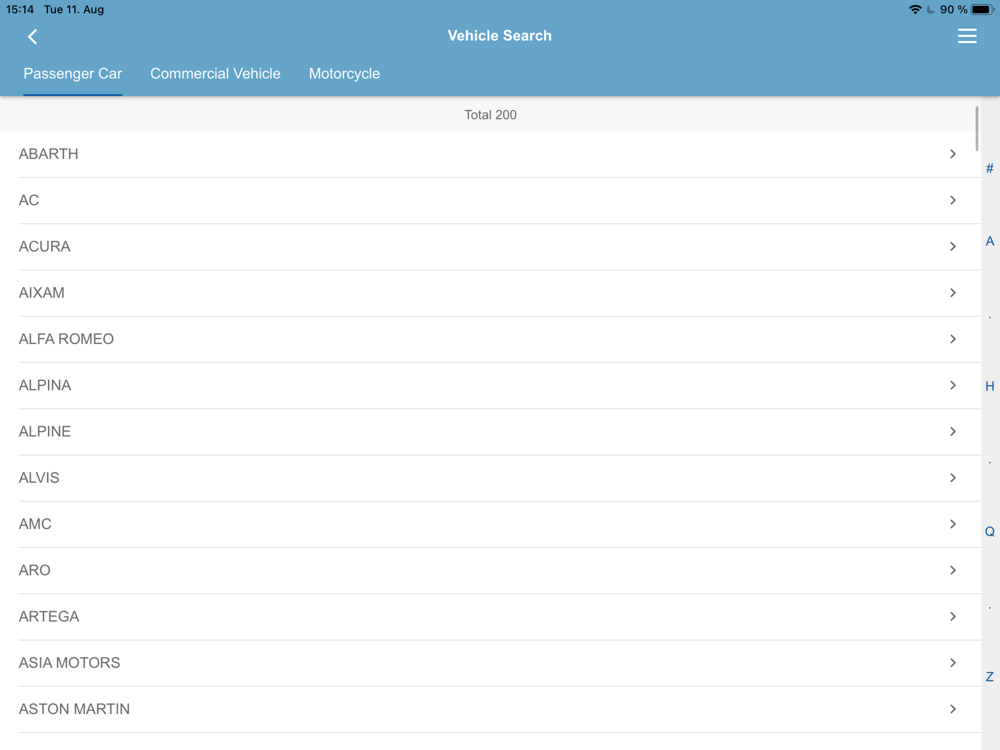Select the ASTON MARTIN manufacturer name

pyautogui.click(x=74, y=709)
